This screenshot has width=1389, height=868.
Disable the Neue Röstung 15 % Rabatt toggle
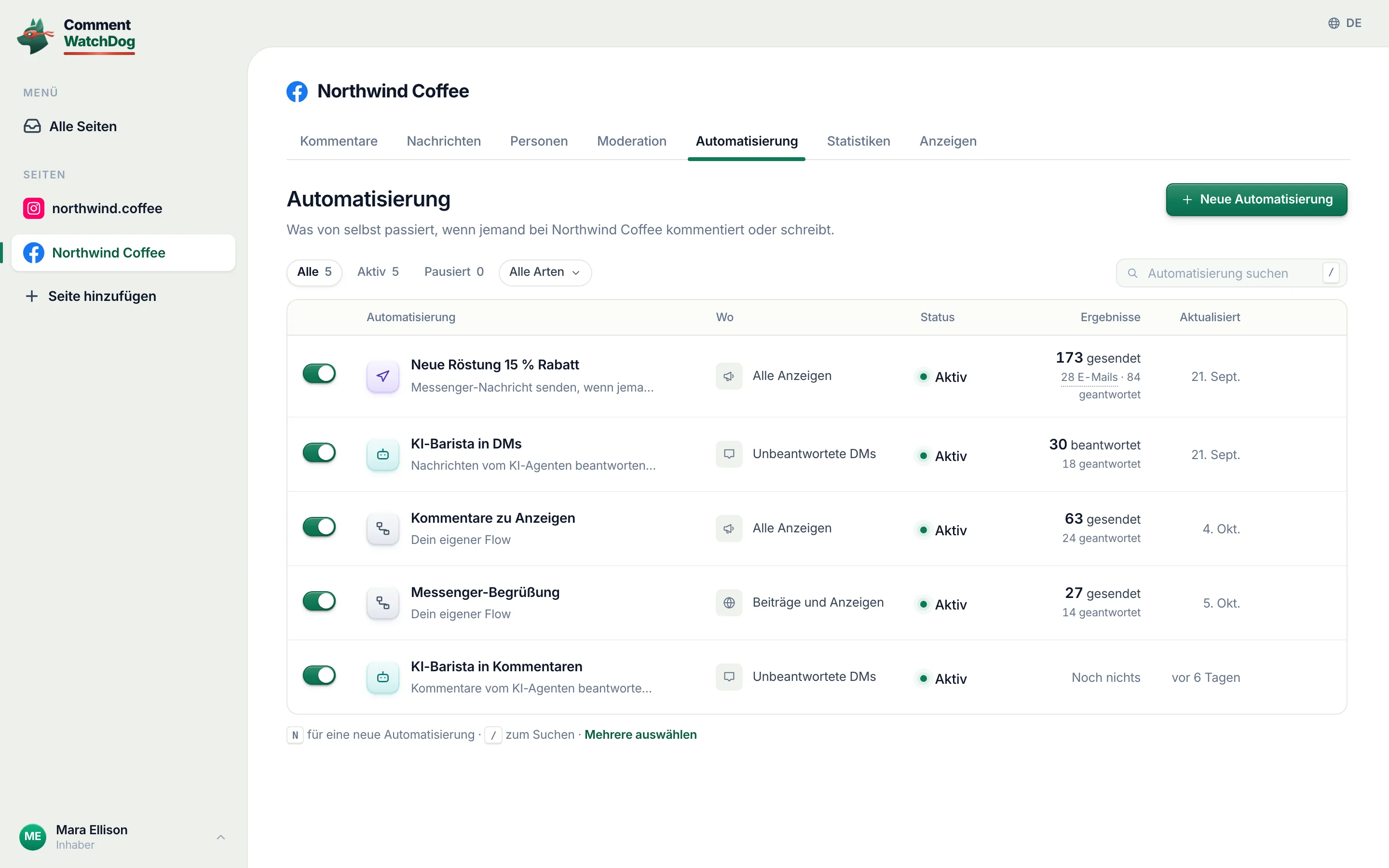coord(319,374)
